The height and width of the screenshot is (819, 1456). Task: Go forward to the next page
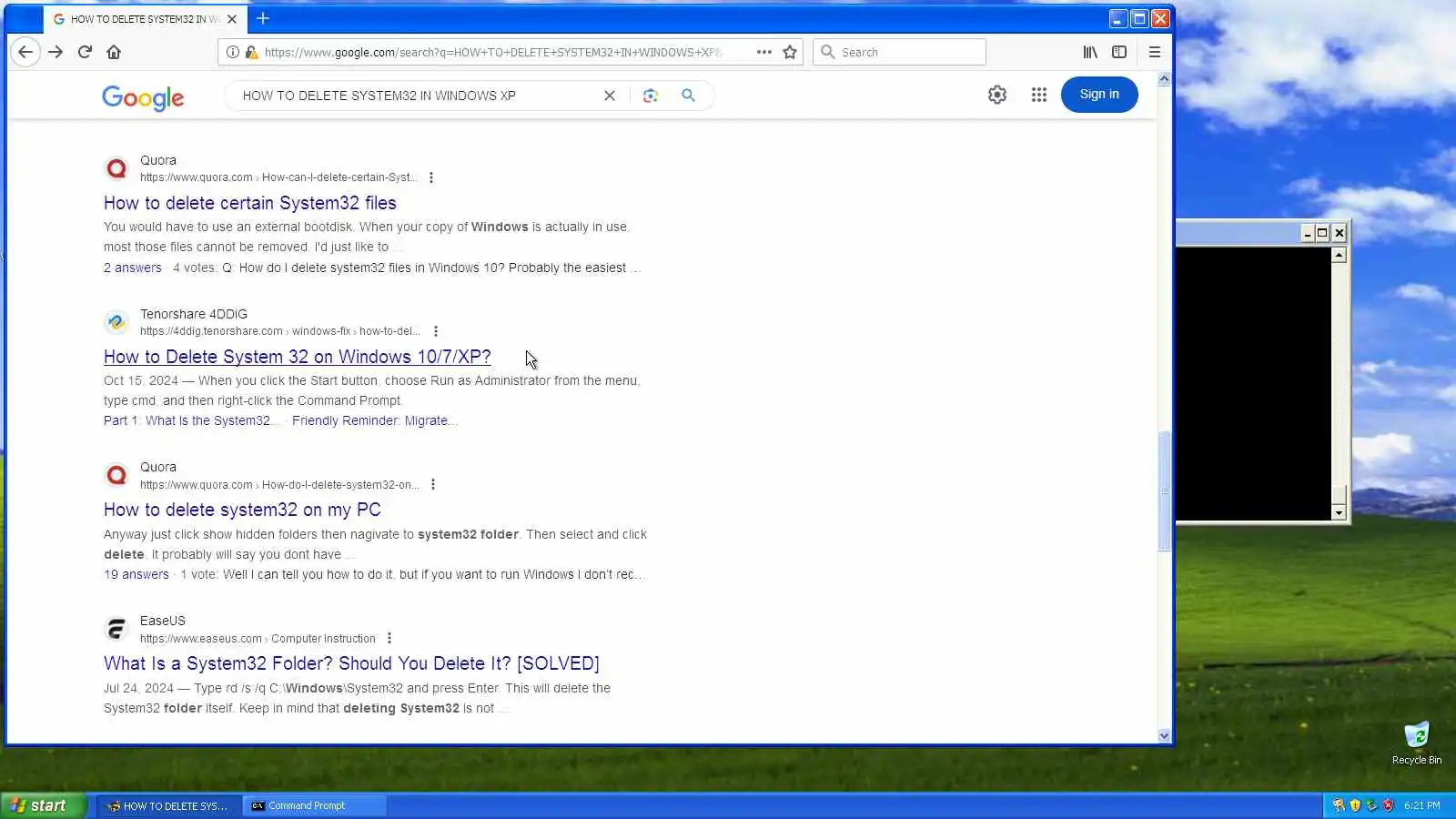coord(56,52)
